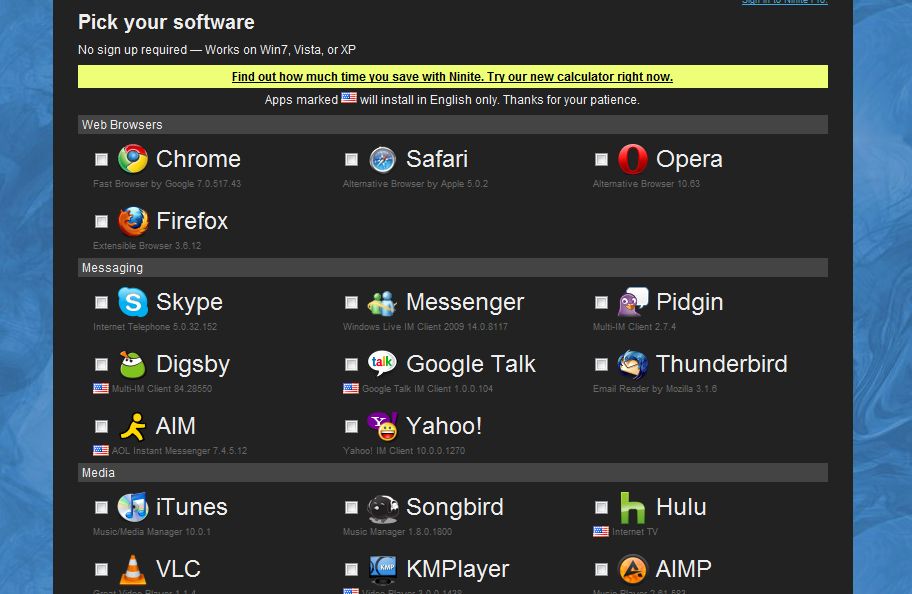
Task: Check the VLC checkbox
Action: [x=101, y=570]
